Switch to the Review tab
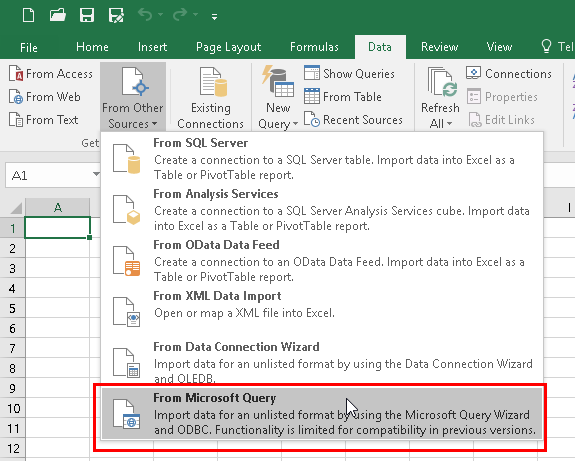The width and height of the screenshot is (575, 461). pyautogui.click(x=439, y=47)
